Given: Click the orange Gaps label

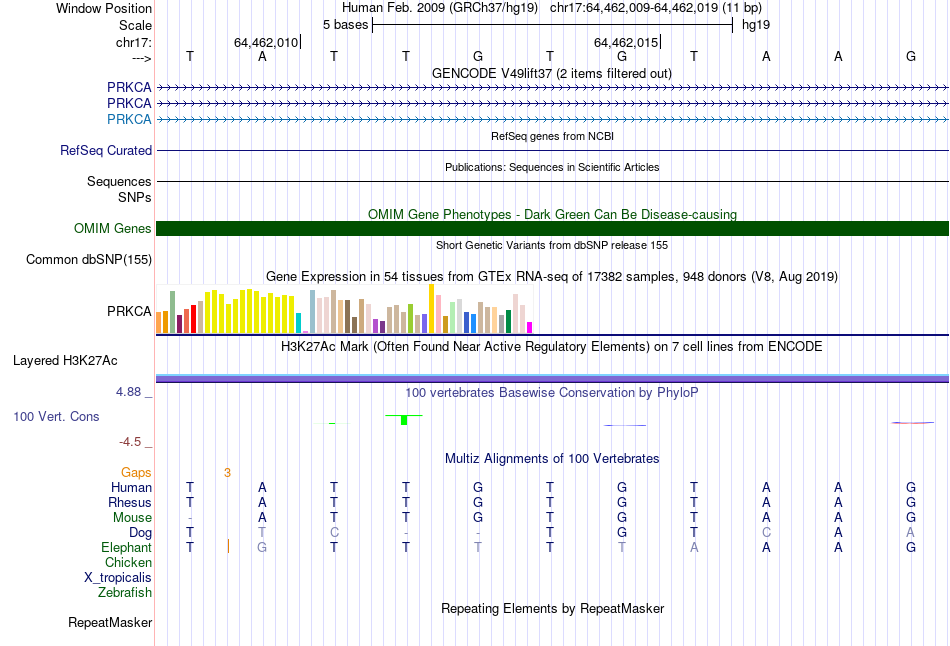Looking at the screenshot, I should 136,472.
